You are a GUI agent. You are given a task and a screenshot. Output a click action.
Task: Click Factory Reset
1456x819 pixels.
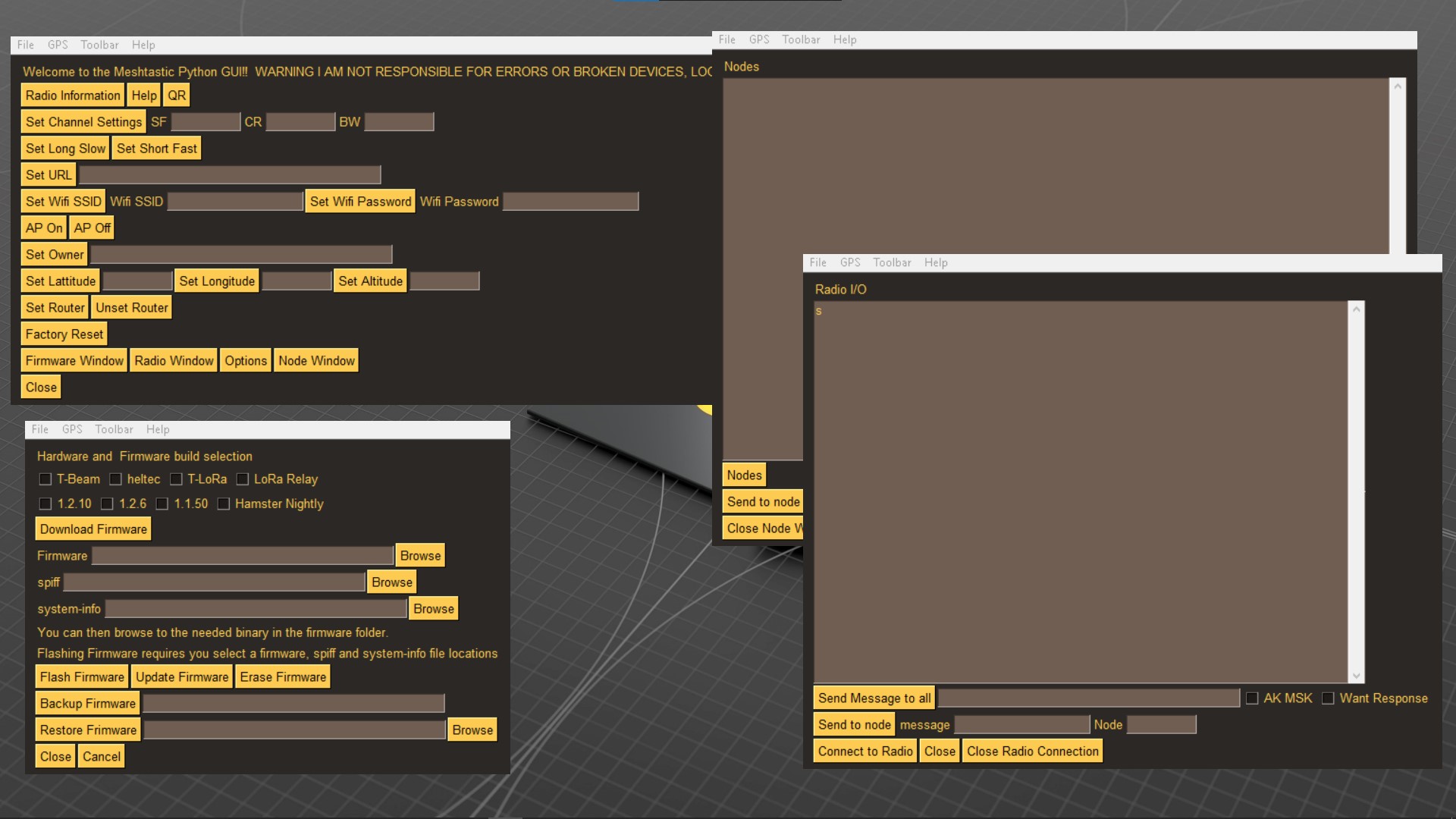63,334
